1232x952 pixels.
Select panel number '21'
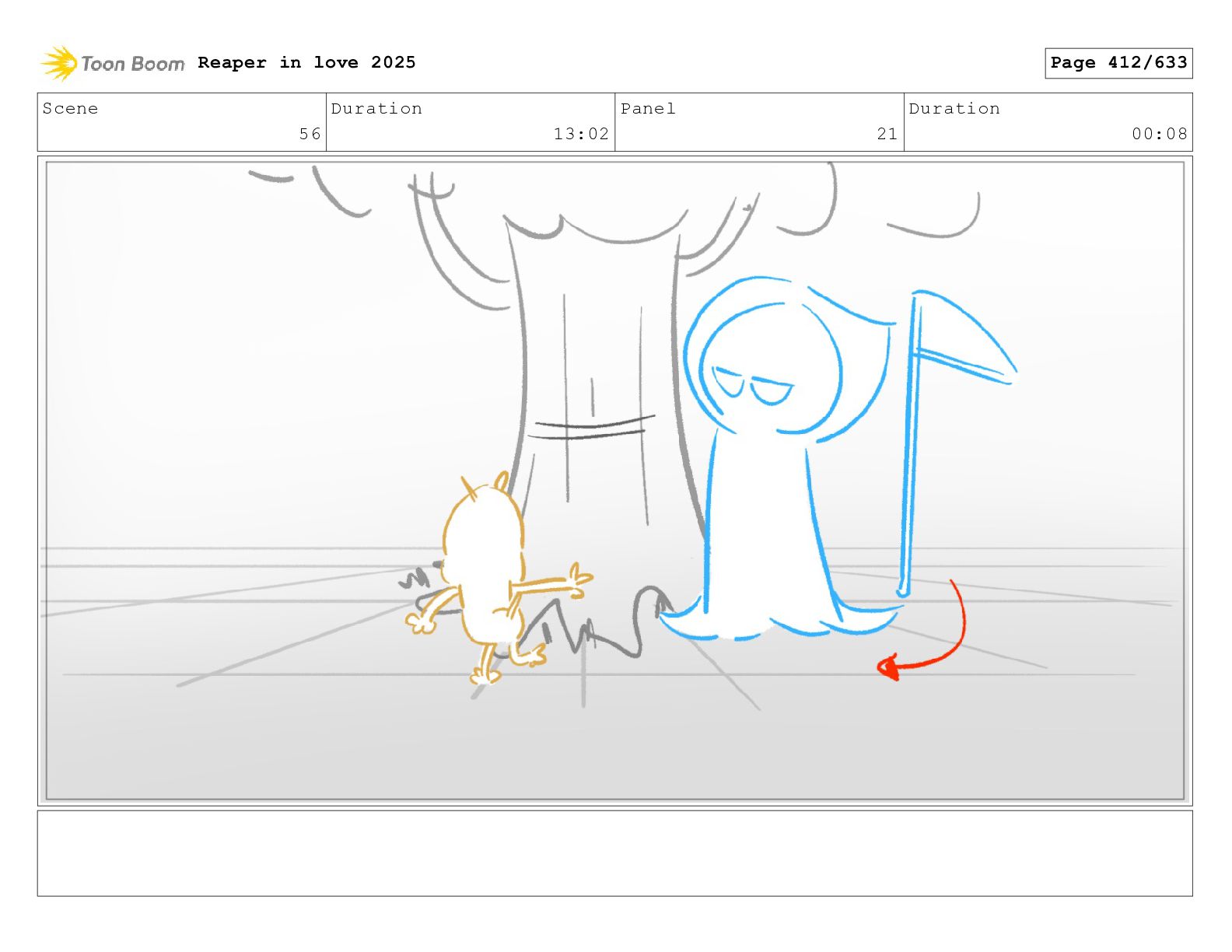point(887,134)
